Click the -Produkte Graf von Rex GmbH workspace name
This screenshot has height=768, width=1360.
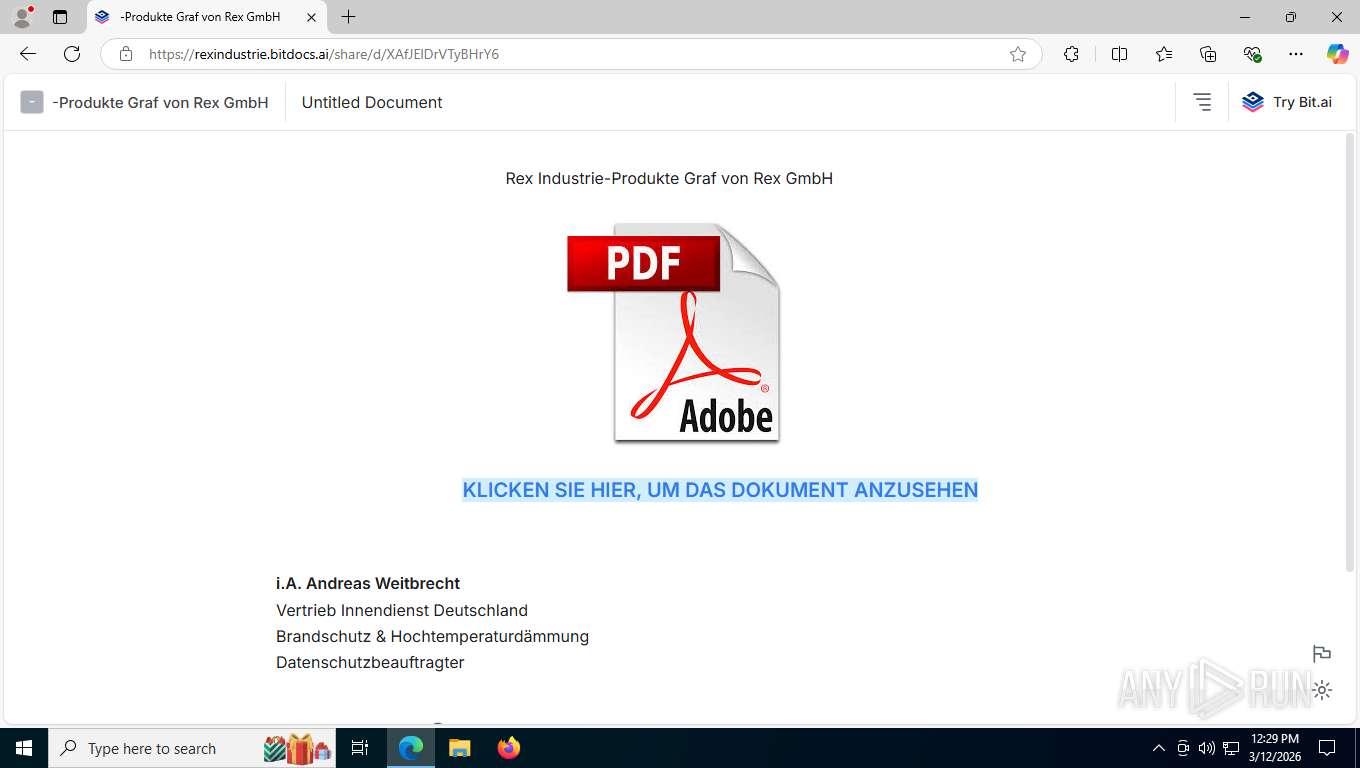point(161,102)
